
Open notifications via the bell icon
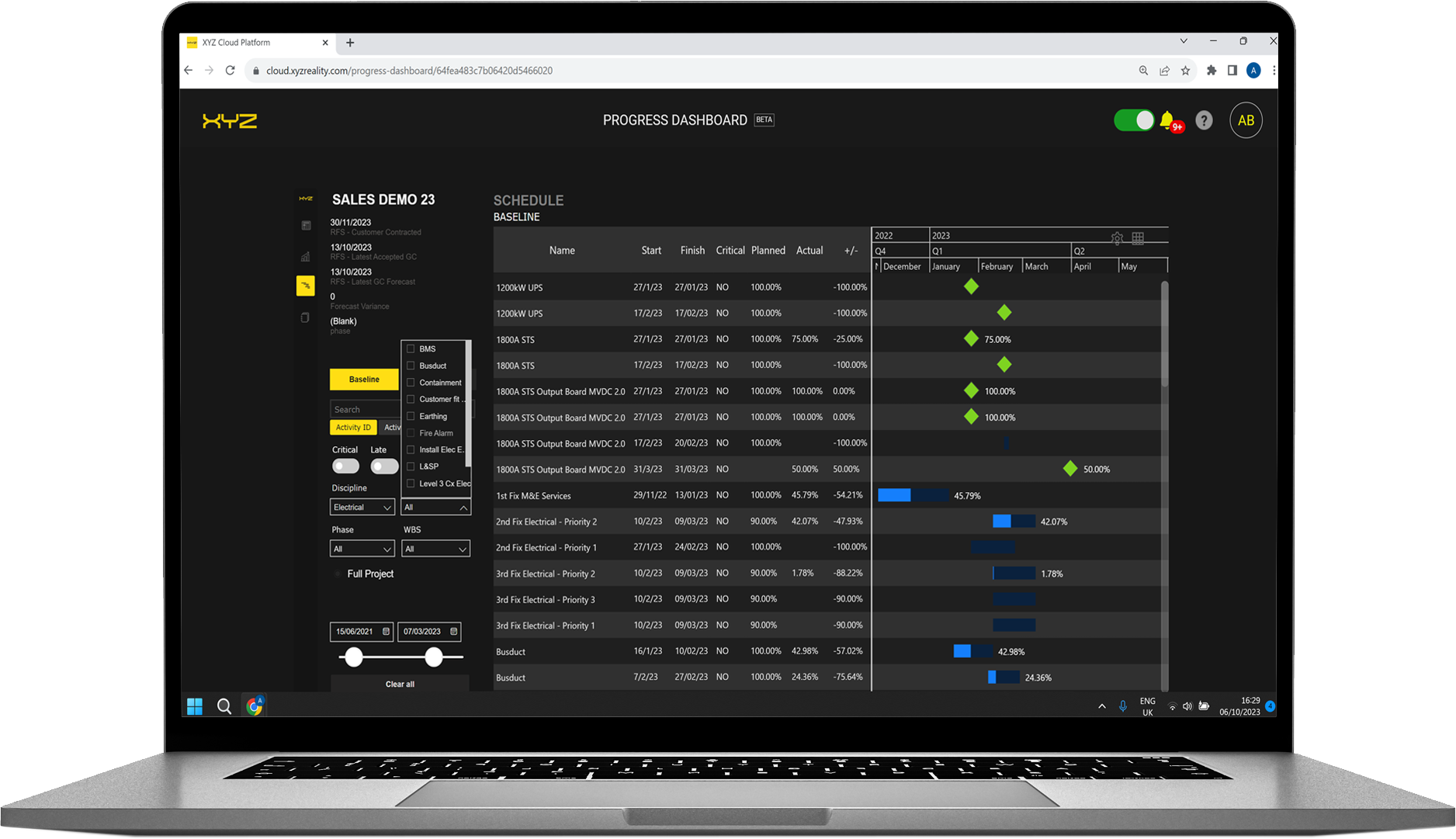coord(1167,120)
